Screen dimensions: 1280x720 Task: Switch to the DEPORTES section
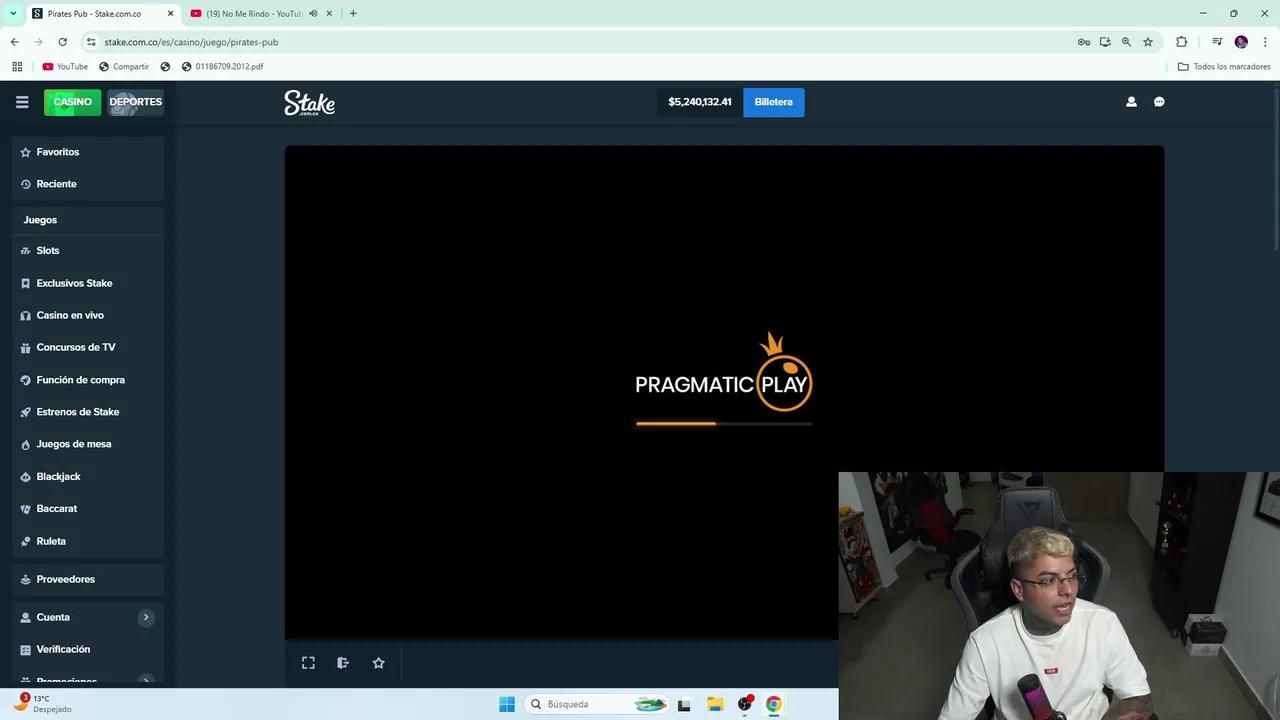pos(135,102)
